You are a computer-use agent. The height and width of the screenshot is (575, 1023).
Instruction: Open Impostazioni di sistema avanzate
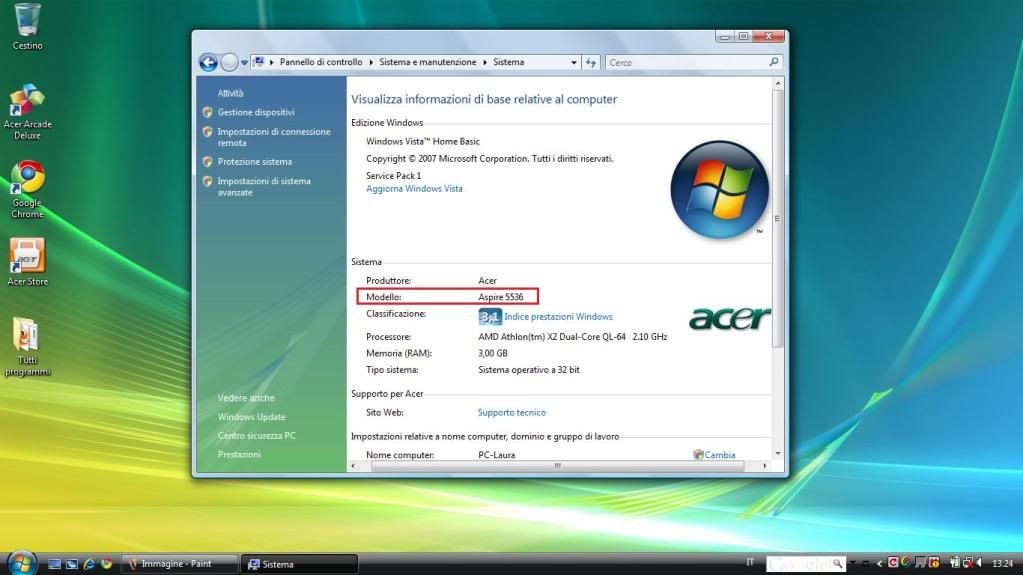(264, 187)
